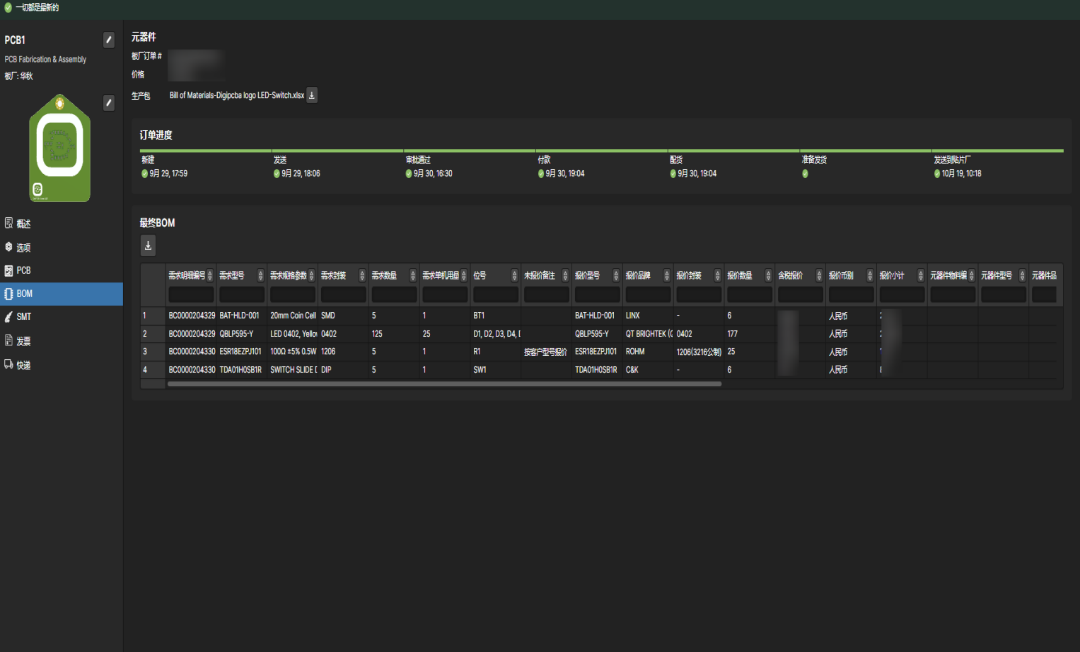Sort by 需求数量 column
Viewport: 1080px width, 652px height.
tap(413, 275)
